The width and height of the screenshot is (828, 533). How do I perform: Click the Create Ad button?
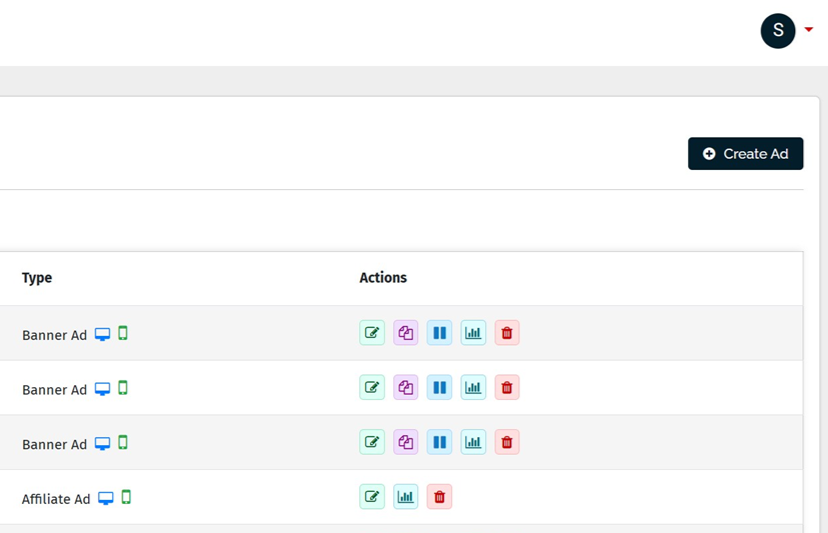point(745,154)
